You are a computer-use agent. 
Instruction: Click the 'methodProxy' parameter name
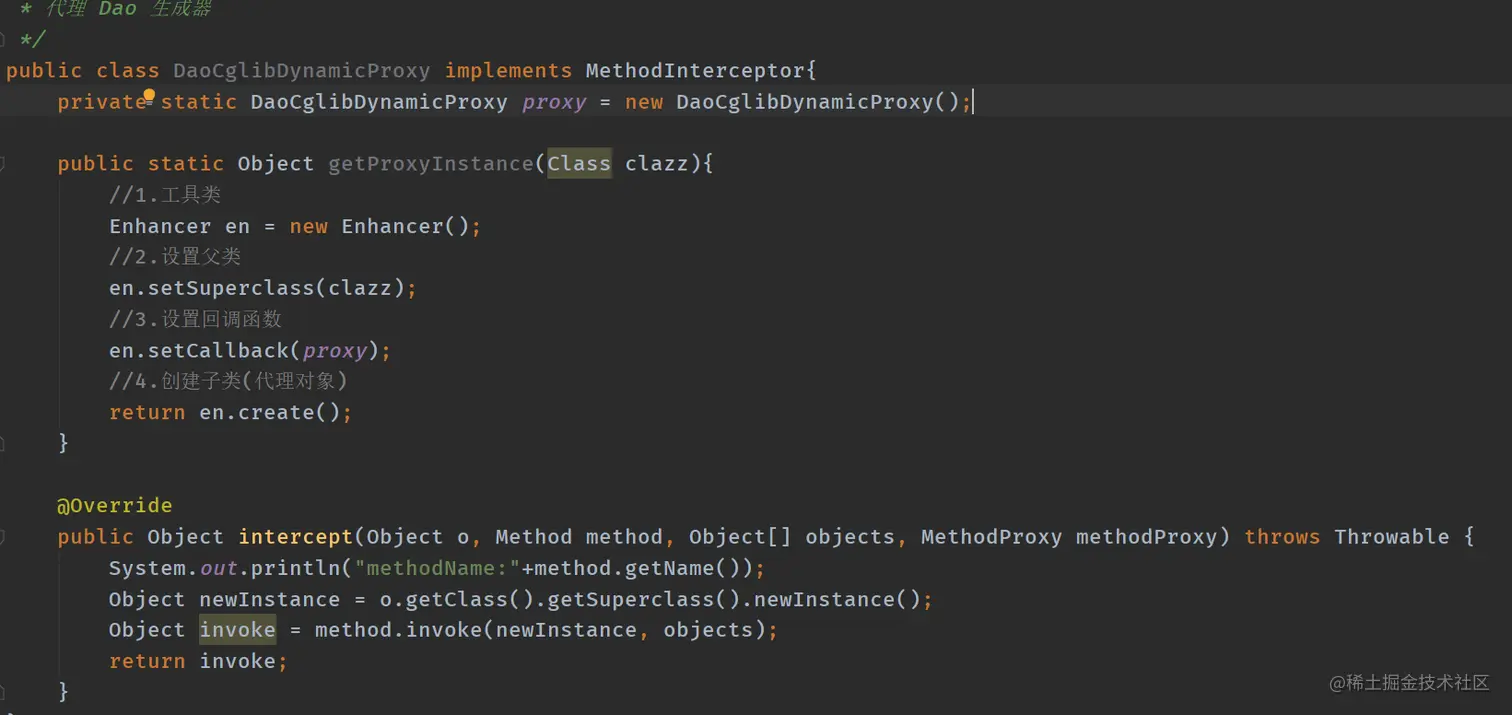(x=1147, y=537)
